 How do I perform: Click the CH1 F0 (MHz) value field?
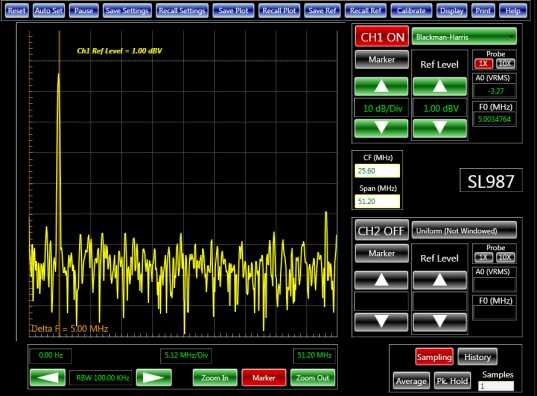coord(495,119)
